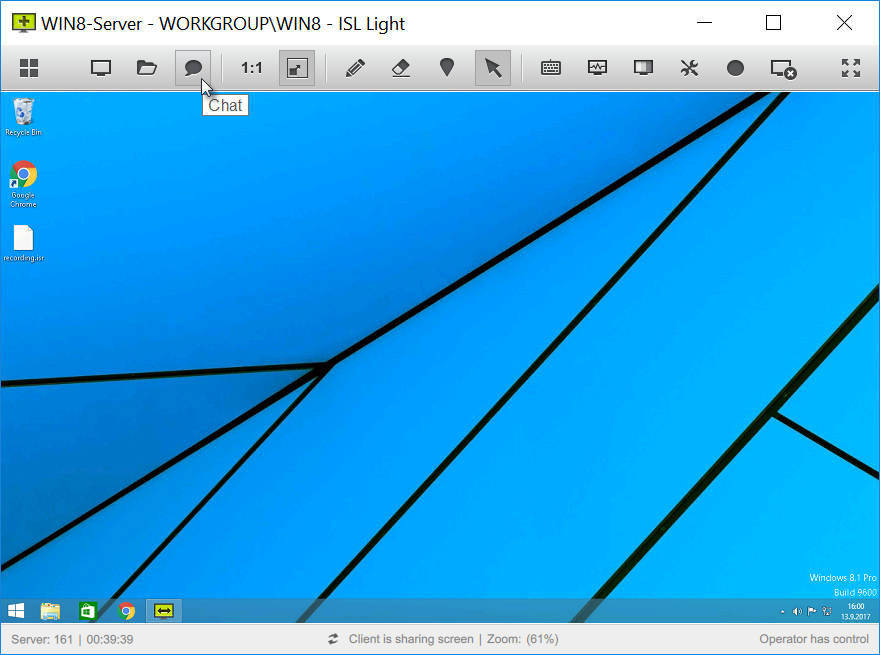Open remote Windows Start button
The image size is (880, 655).
[16, 611]
